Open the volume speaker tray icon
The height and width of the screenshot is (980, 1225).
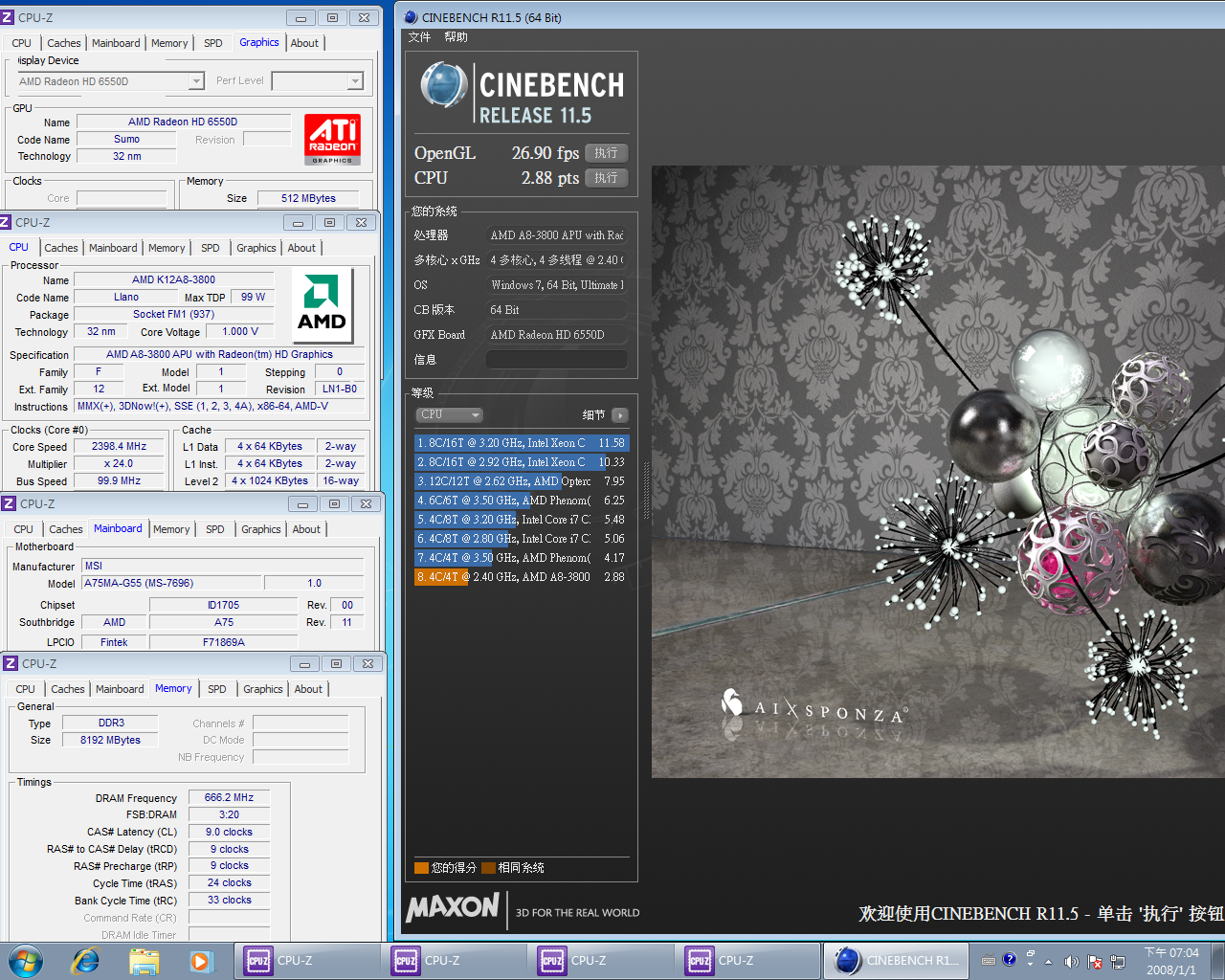(1071, 962)
